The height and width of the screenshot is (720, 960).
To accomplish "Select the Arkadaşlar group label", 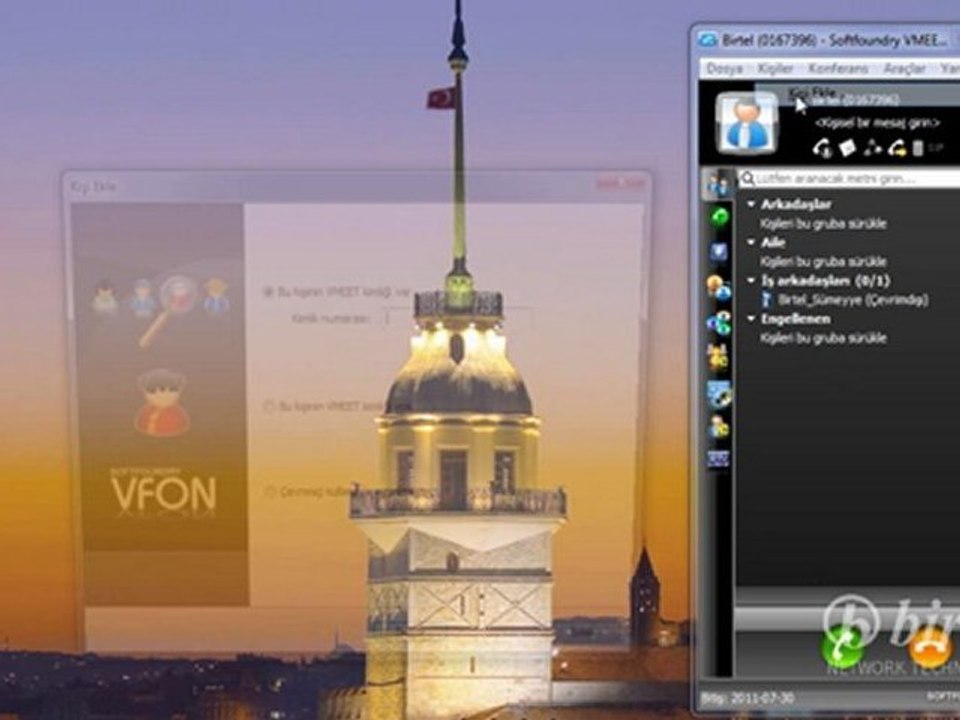I will click(x=796, y=204).
